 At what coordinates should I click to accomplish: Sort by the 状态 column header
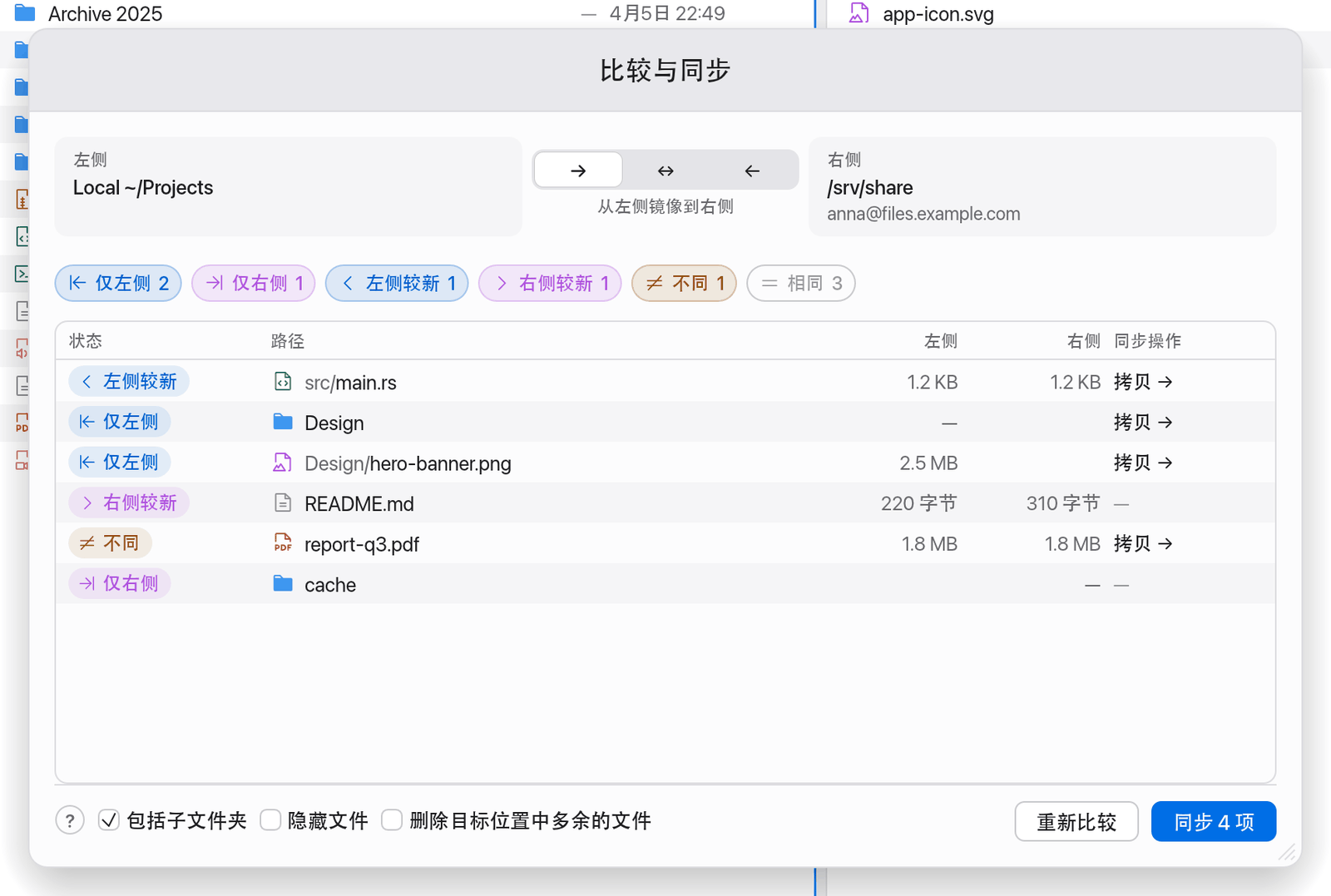click(x=86, y=341)
